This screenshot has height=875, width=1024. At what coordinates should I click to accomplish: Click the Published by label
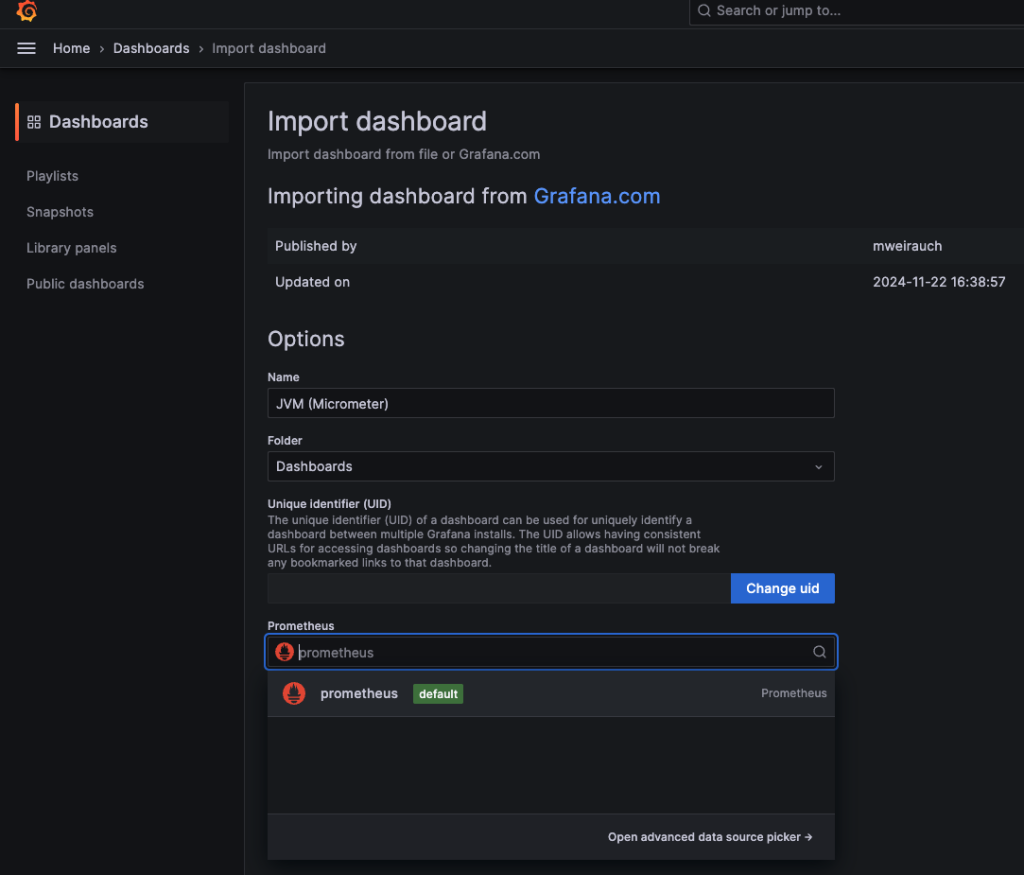coord(315,246)
